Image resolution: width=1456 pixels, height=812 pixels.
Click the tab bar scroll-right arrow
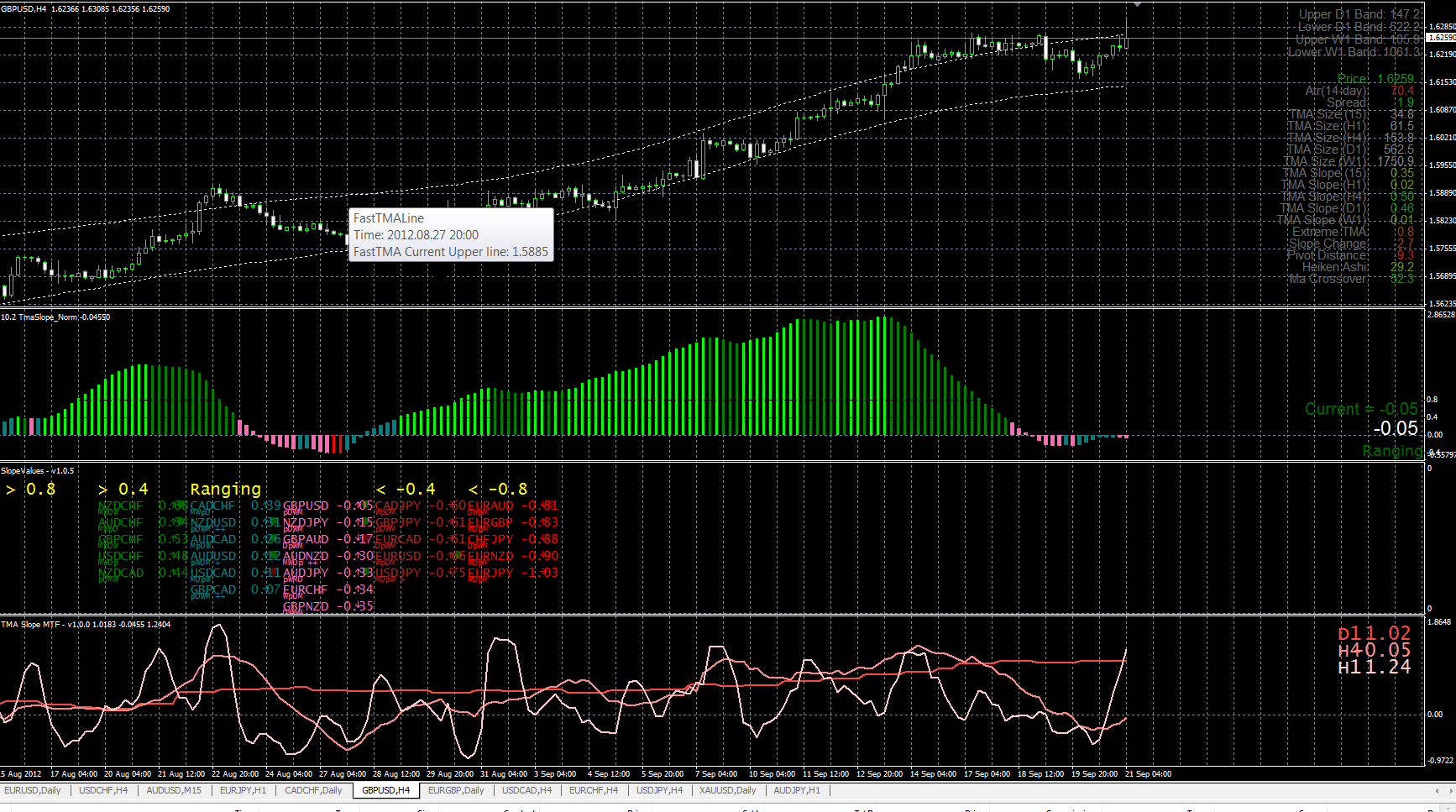pyautogui.click(x=1449, y=790)
